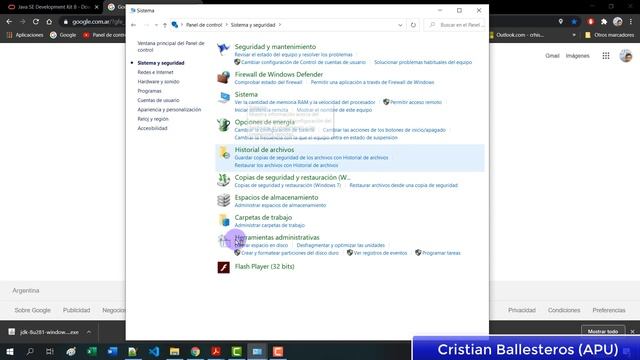Open recent locations dropdown arrow in Control Panel
This screenshot has height=360, width=640.
156,25
